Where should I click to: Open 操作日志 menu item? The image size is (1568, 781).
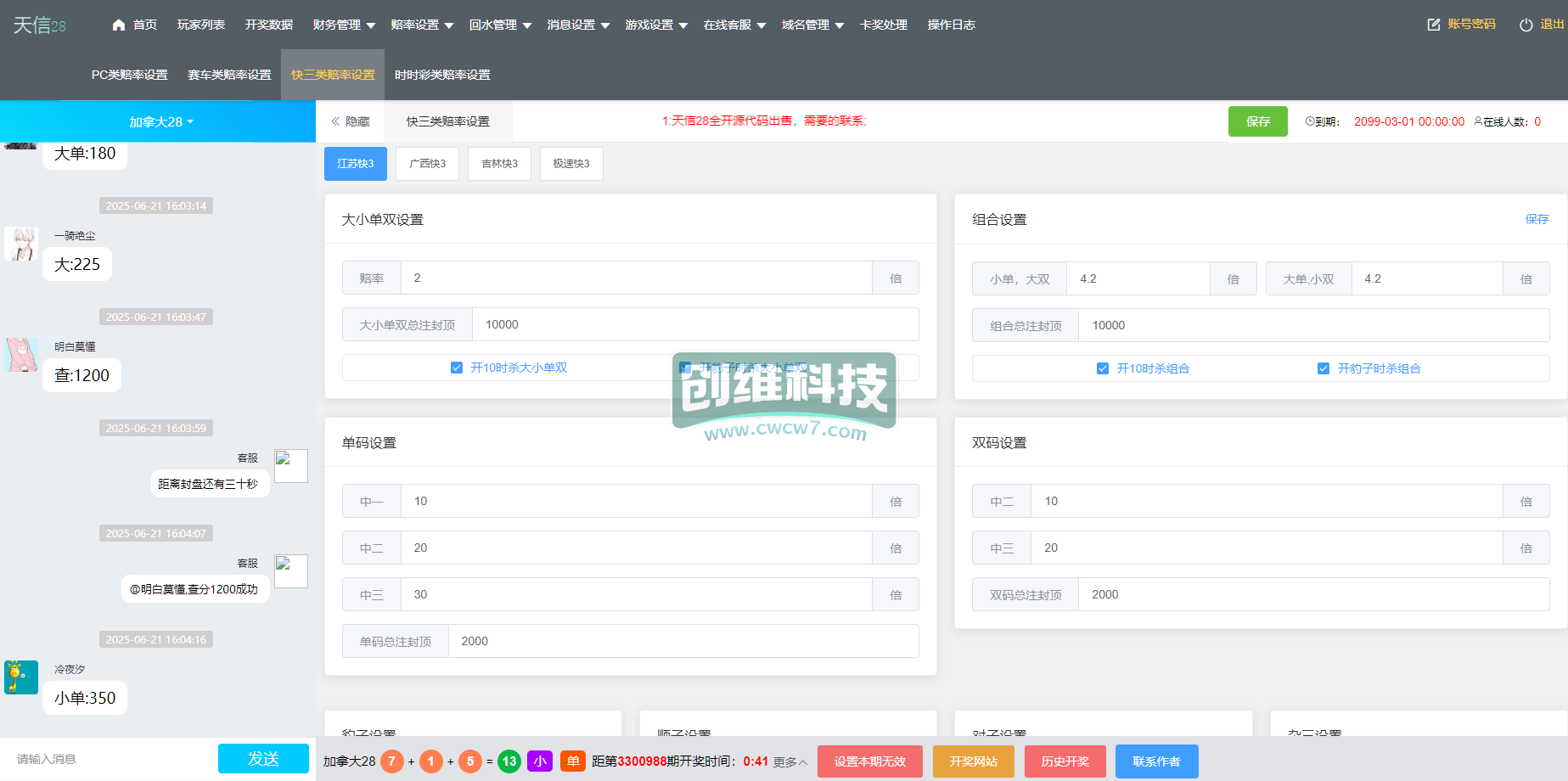pos(952,25)
